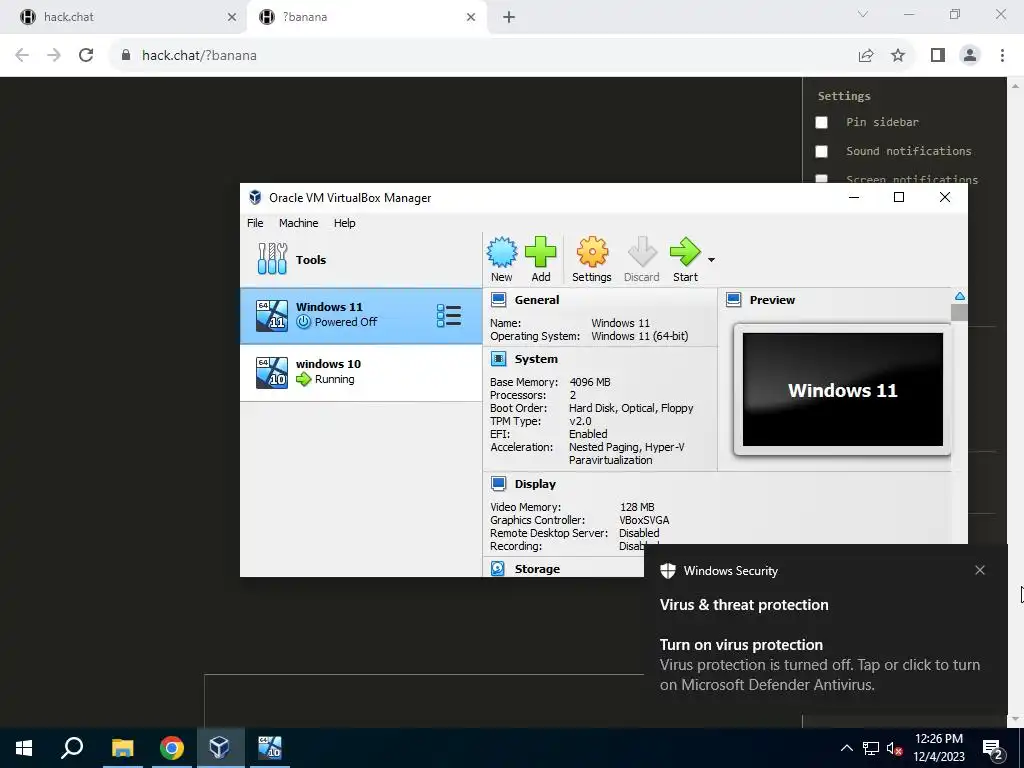Open a new Chrome tab
Image resolution: width=1024 pixels, height=768 pixels.
tap(509, 18)
